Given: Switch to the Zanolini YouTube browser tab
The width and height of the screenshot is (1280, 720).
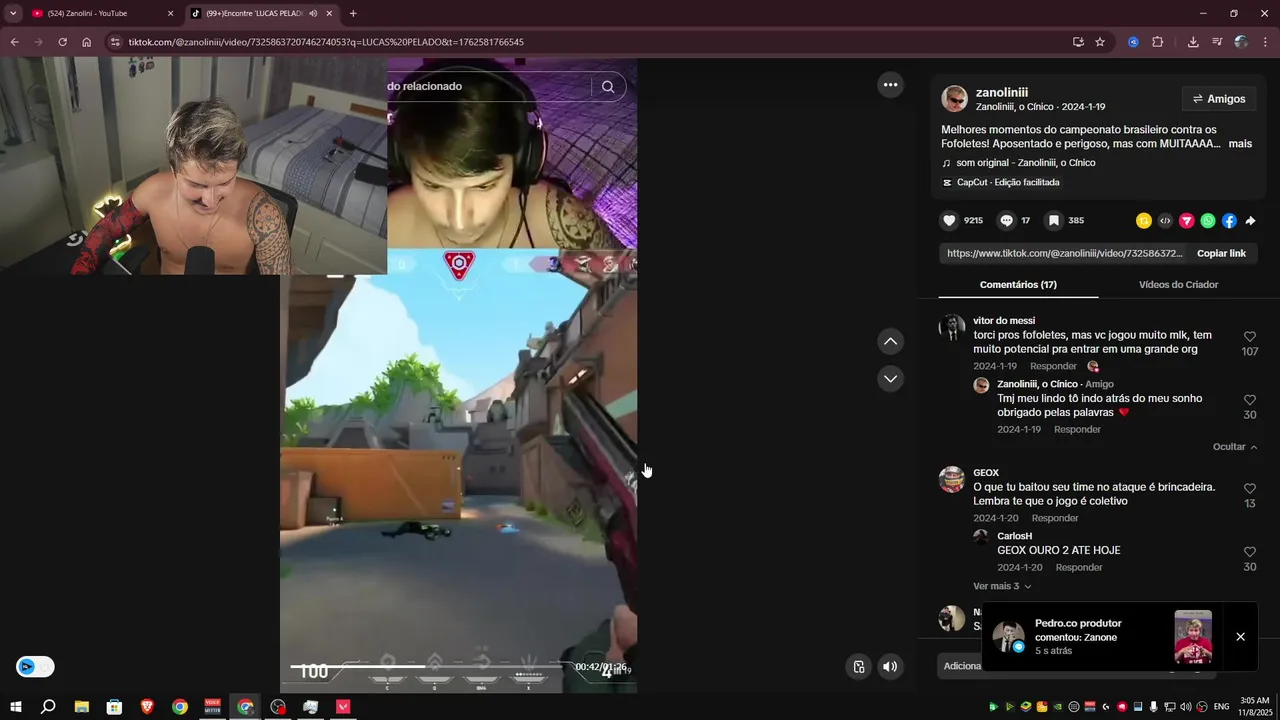Looking at the screenshot, I should tap(102, 13).
